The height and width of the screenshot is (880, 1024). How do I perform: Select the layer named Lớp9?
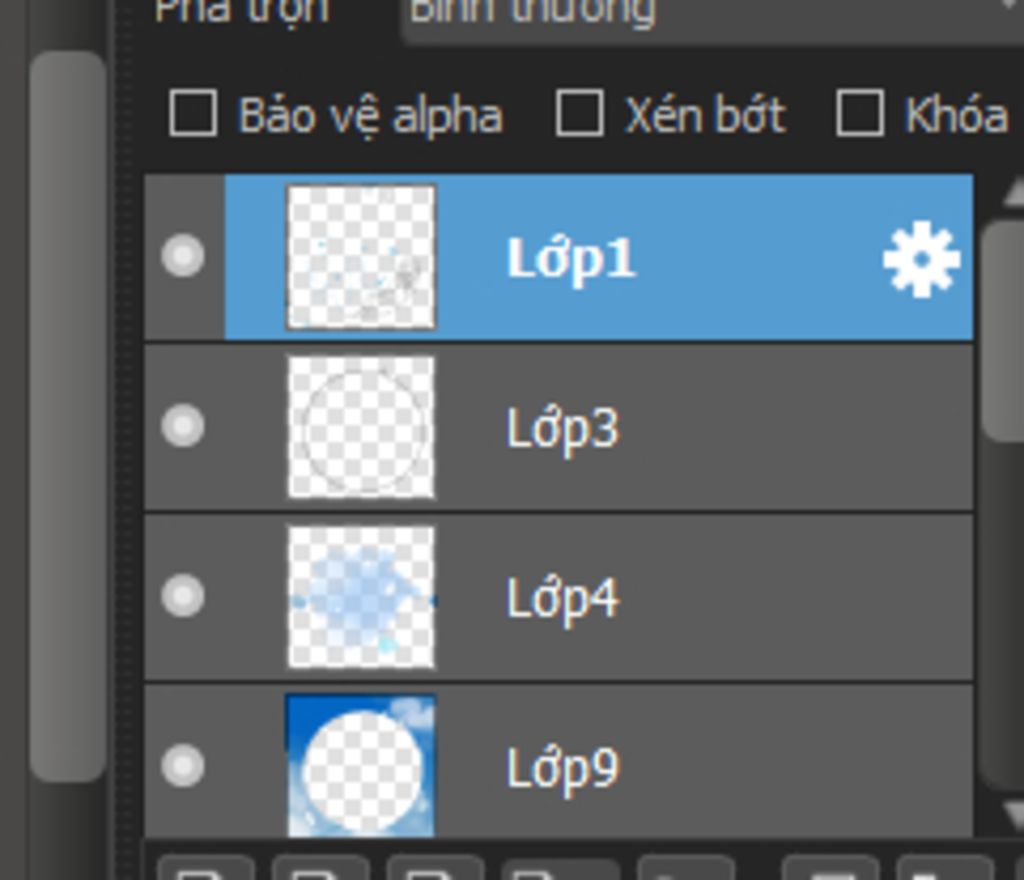click(559, 761)
